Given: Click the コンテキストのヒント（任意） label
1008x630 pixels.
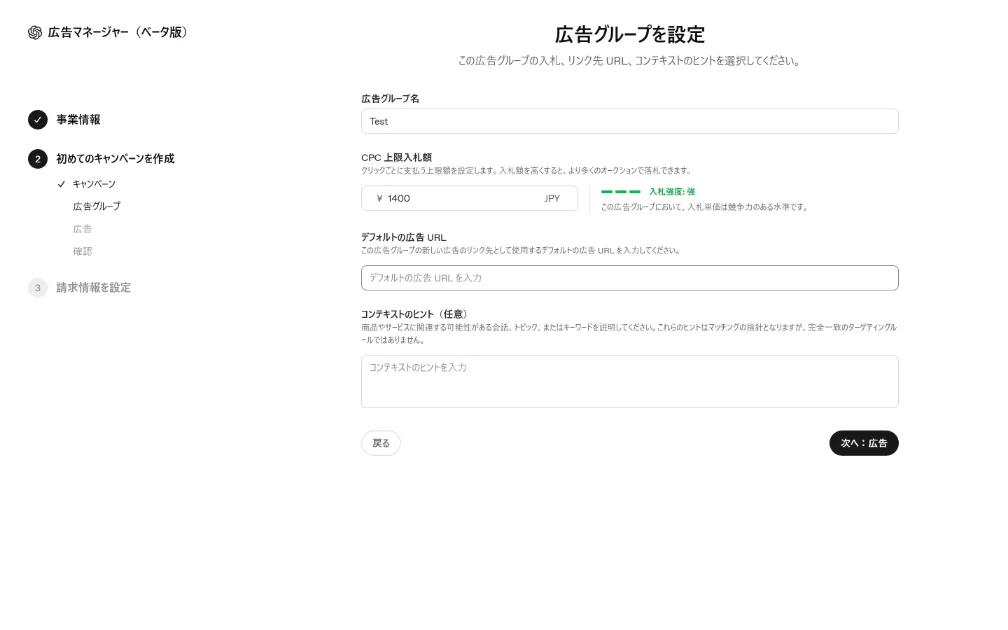Looking at the screenshot, I should point(414,314).
